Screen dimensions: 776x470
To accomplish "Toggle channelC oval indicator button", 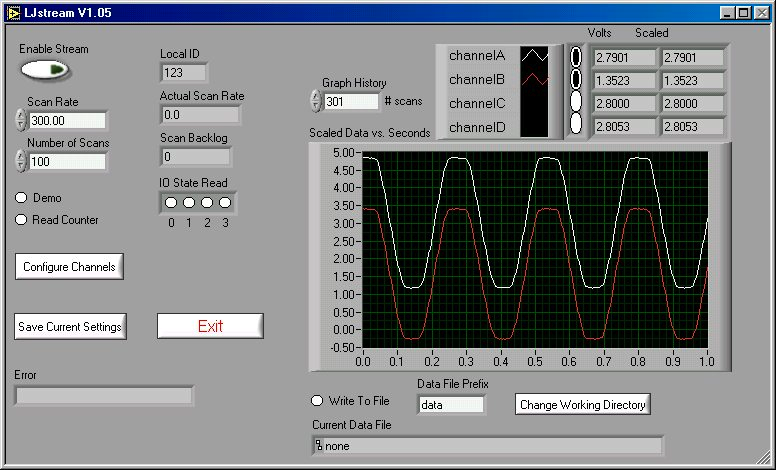I will pos(576,102).
